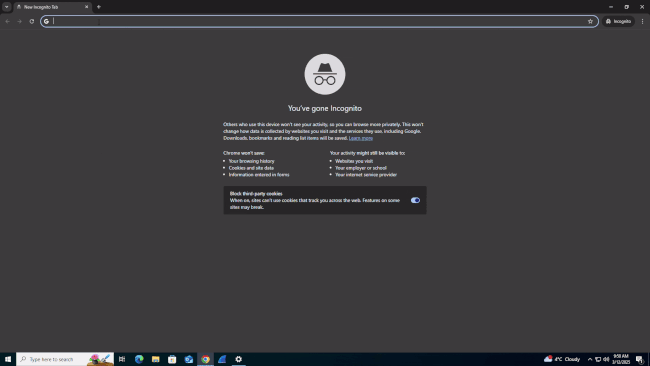Click 'Information entered in forms' list item
Viewport: 650px width, 366px height.
click(x=259, y=175)
